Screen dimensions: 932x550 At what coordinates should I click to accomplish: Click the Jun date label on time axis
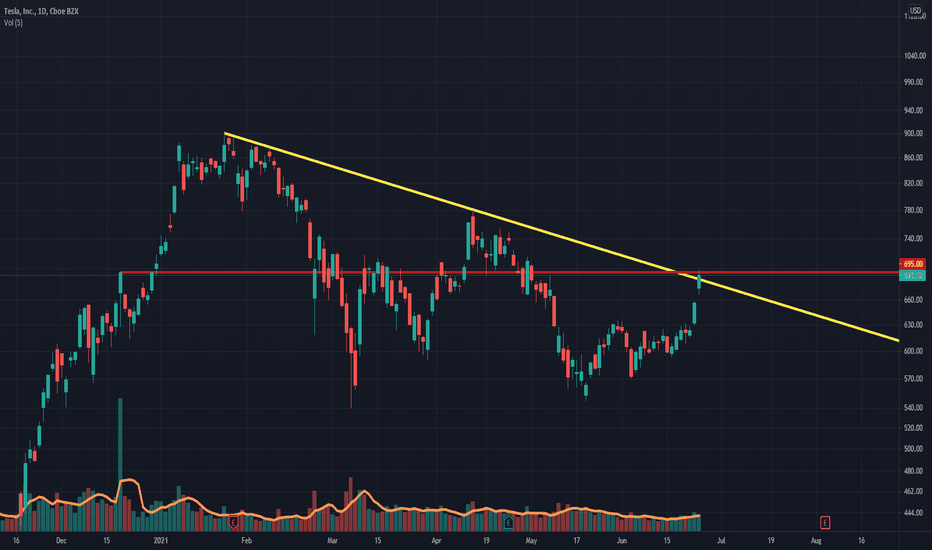pos(622,540)
